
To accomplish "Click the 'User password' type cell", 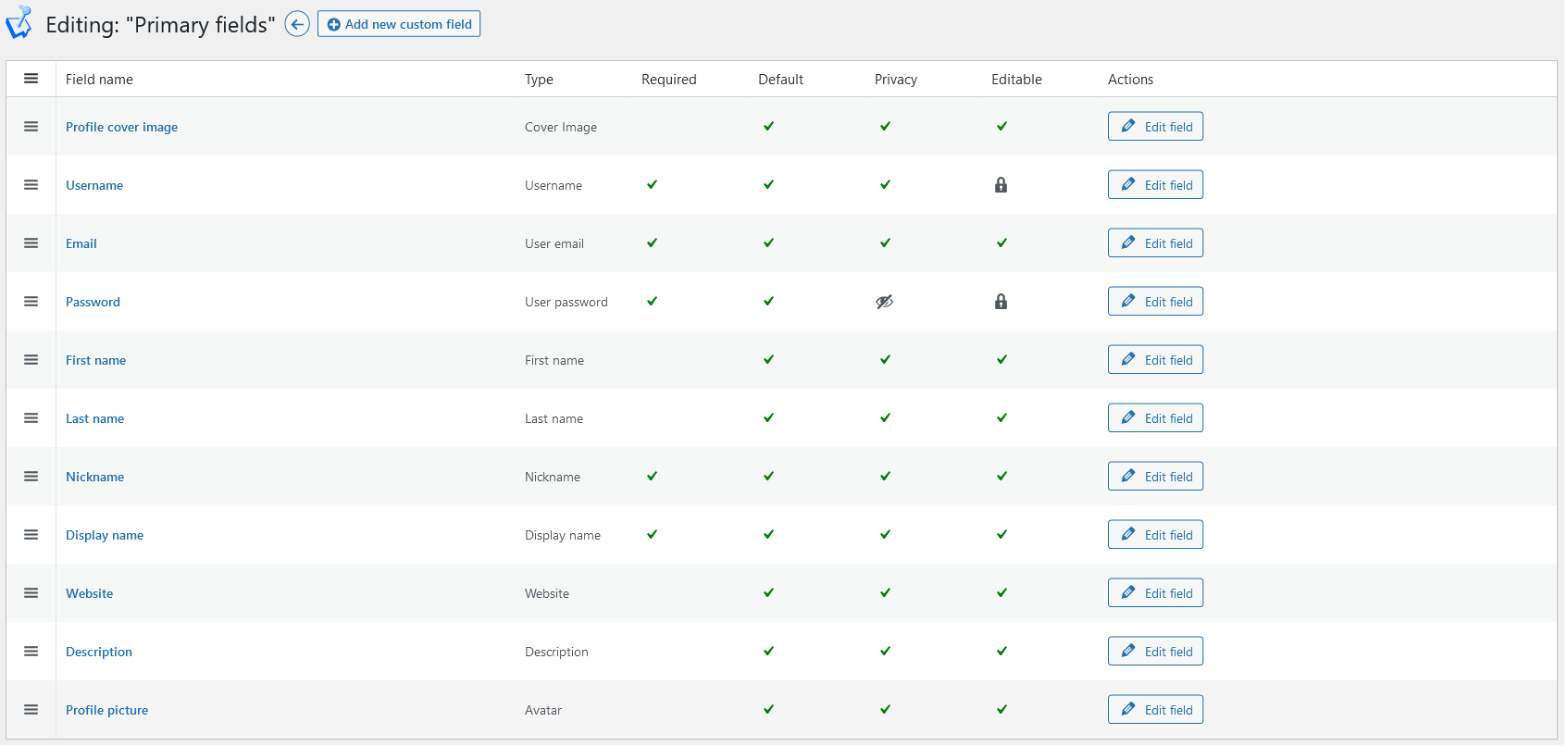I will [x=566, y=302].
